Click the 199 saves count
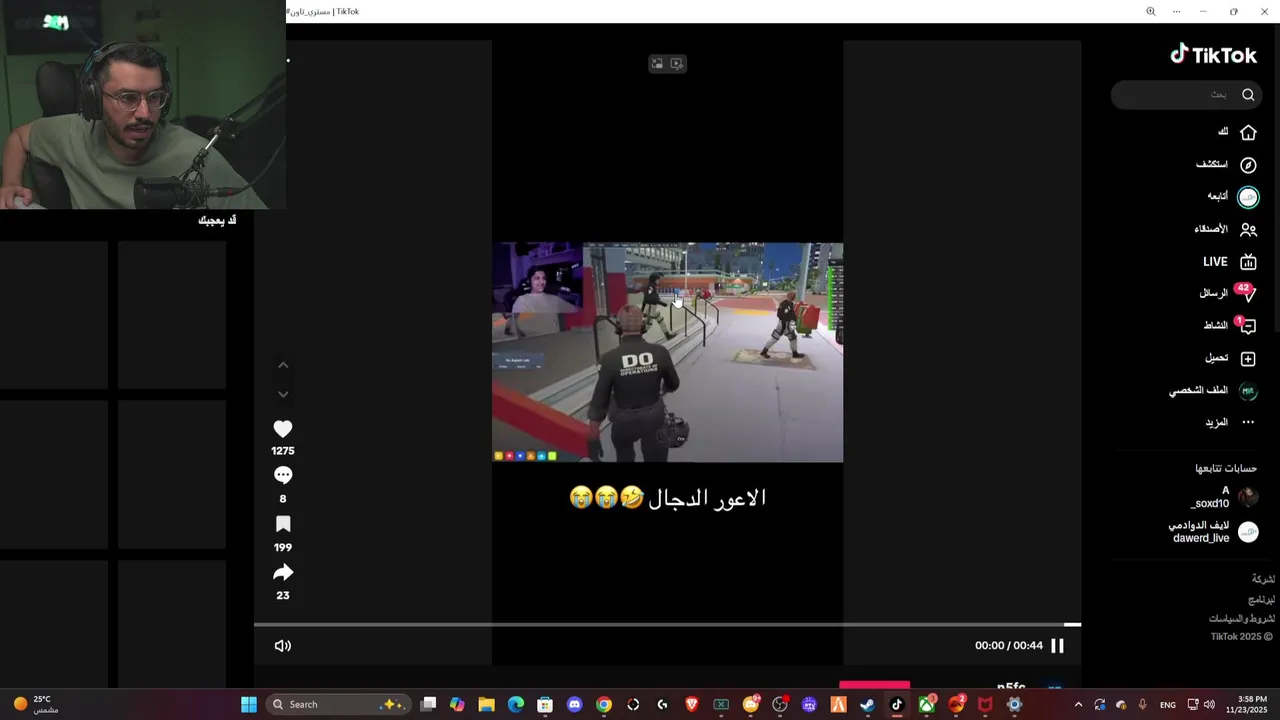The image size is (1280, 720). click(x=283, y=548)
